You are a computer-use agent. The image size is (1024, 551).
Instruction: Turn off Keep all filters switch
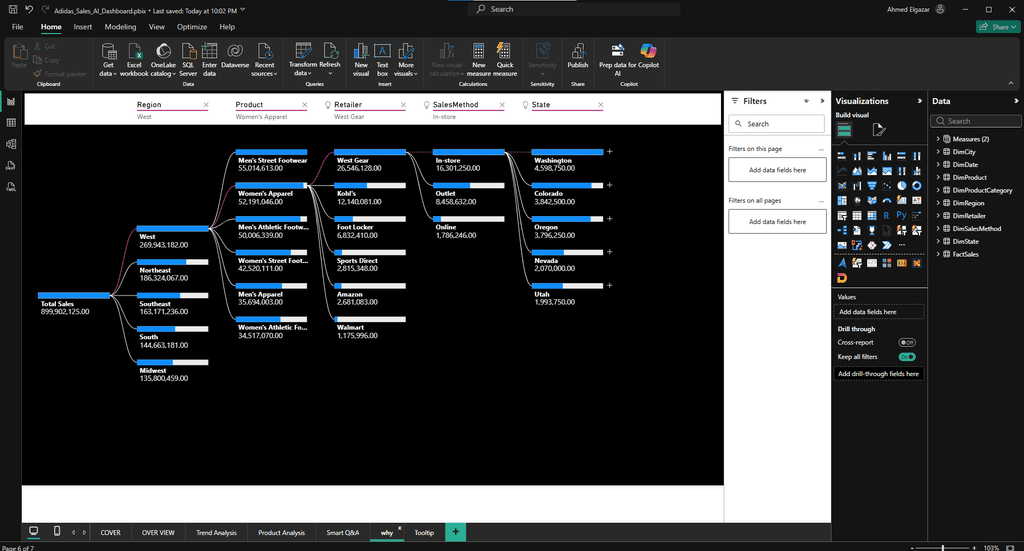[x=907, y=356]
